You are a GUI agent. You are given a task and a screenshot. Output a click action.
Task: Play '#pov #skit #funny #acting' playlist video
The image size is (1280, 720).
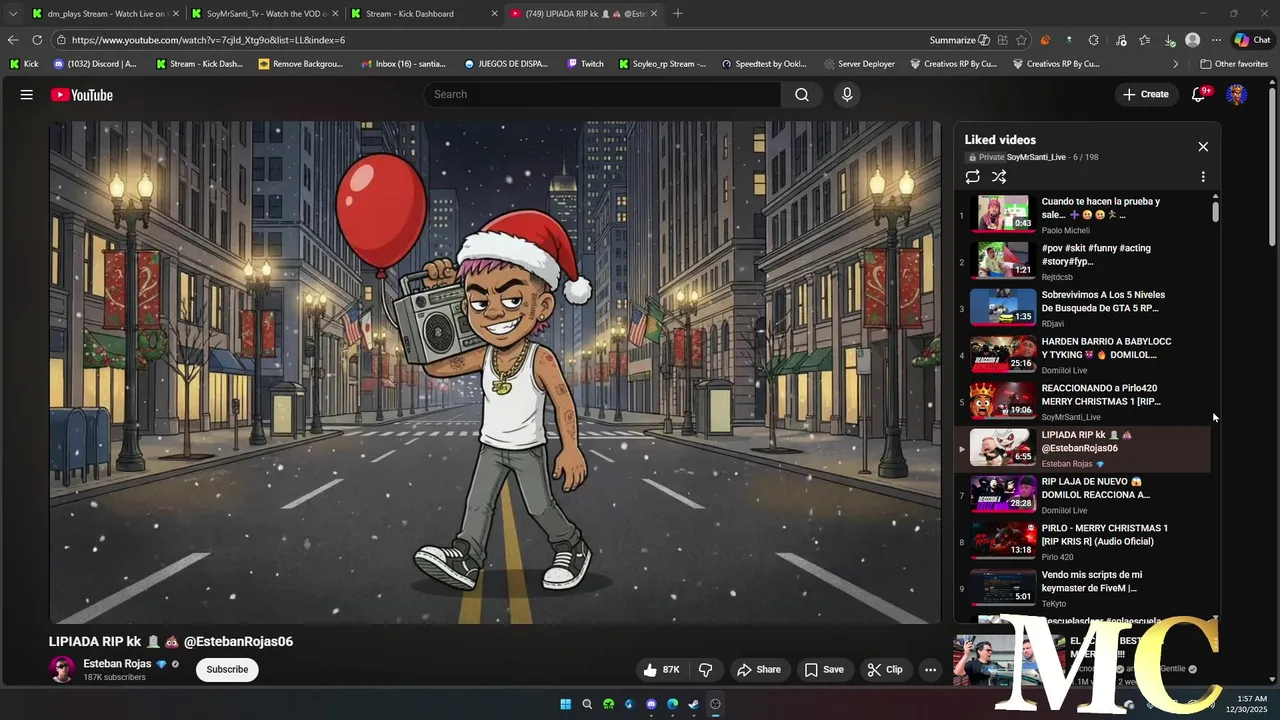coord(1083,262)
